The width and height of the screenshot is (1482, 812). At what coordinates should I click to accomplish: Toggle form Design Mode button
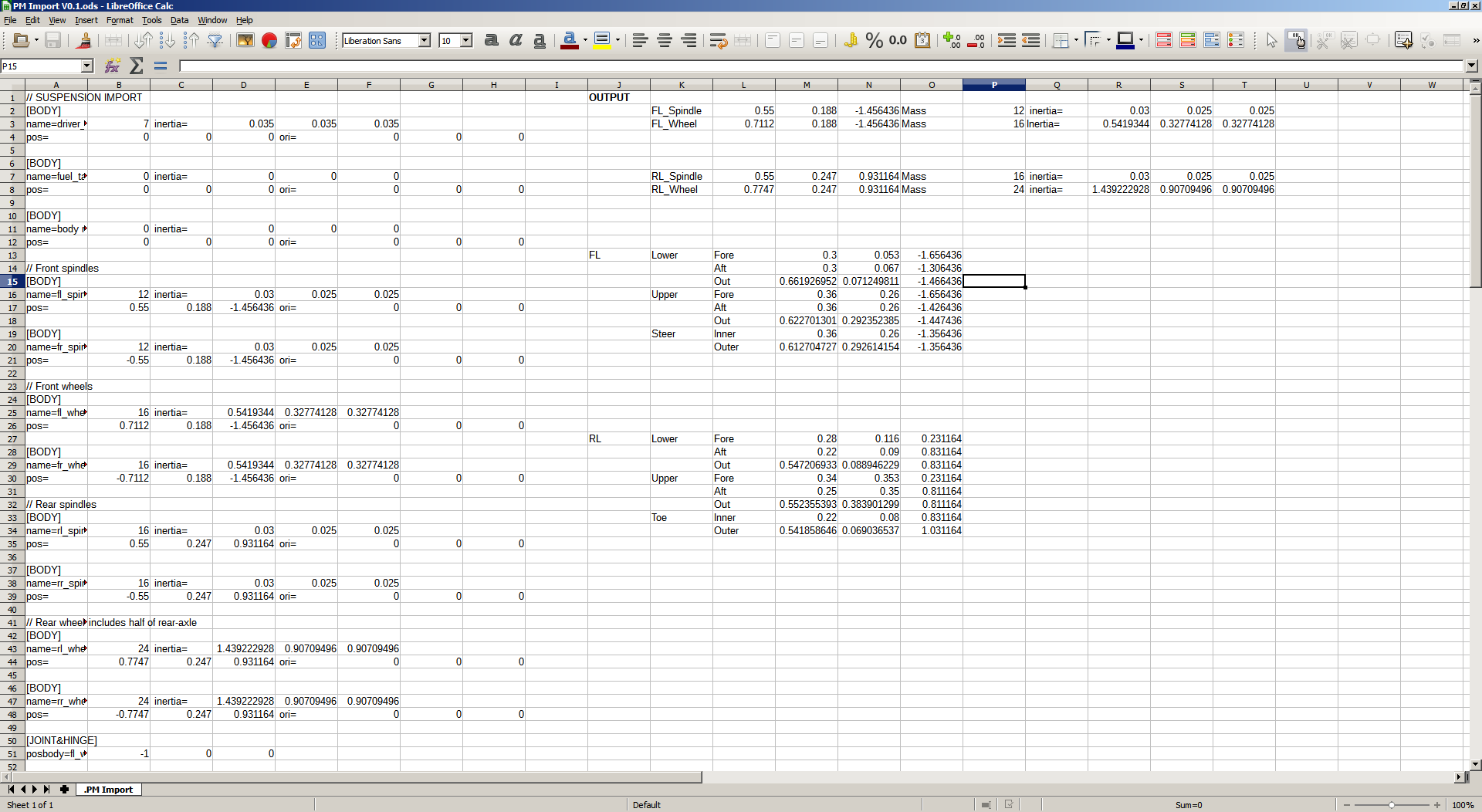[1296, 40]
